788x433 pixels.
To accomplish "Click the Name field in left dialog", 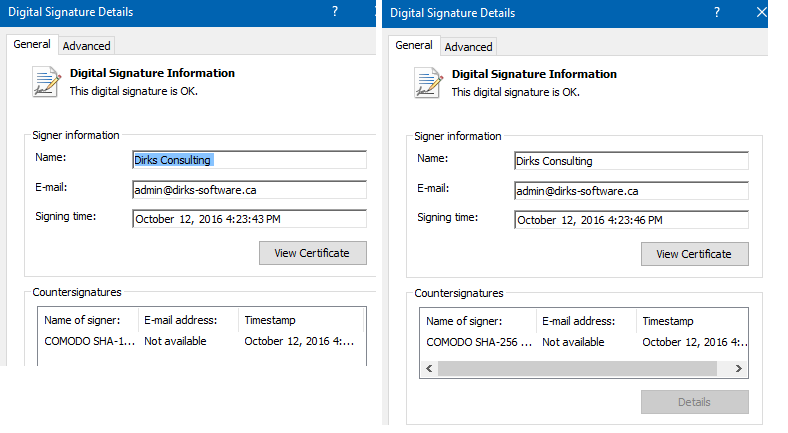I will pyautogui.click(x=249, y=160).
